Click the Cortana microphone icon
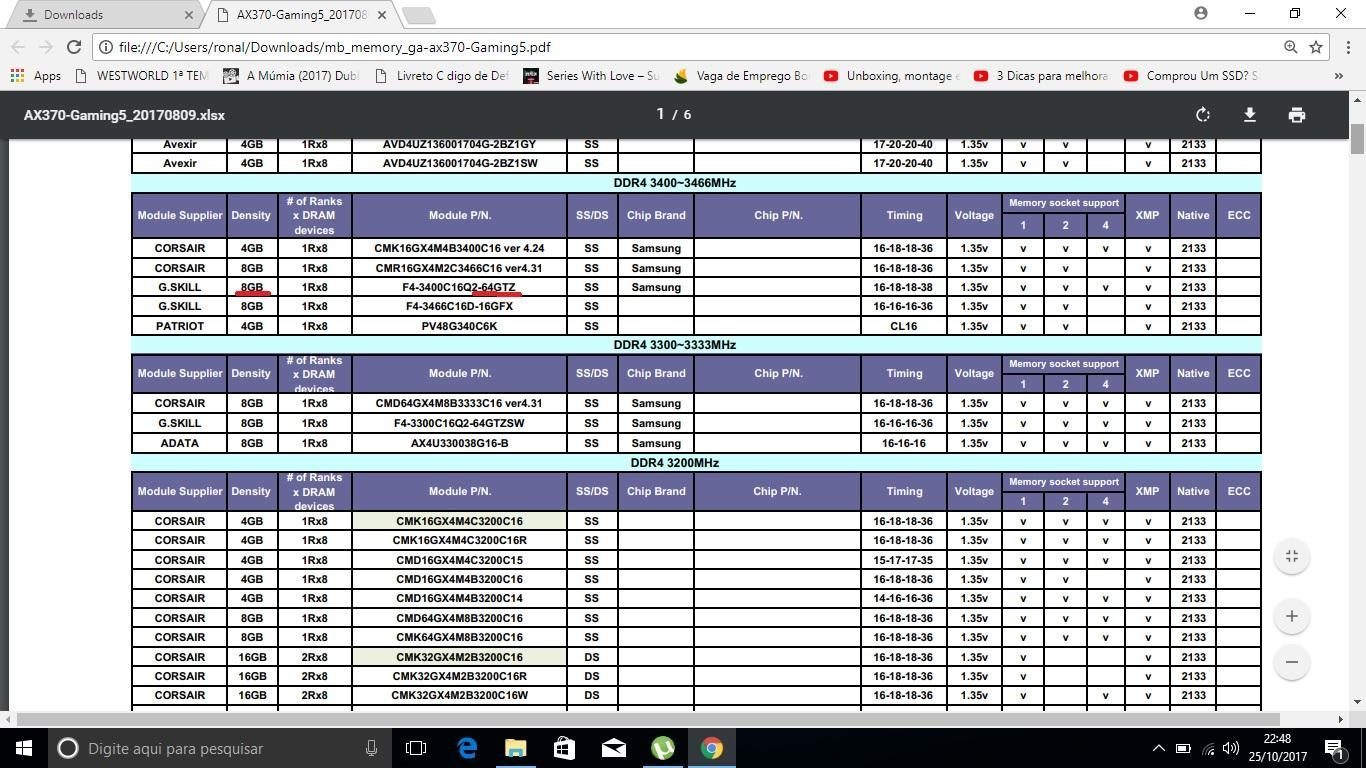Screen dimensions: 1366x768 coord(371,748)
